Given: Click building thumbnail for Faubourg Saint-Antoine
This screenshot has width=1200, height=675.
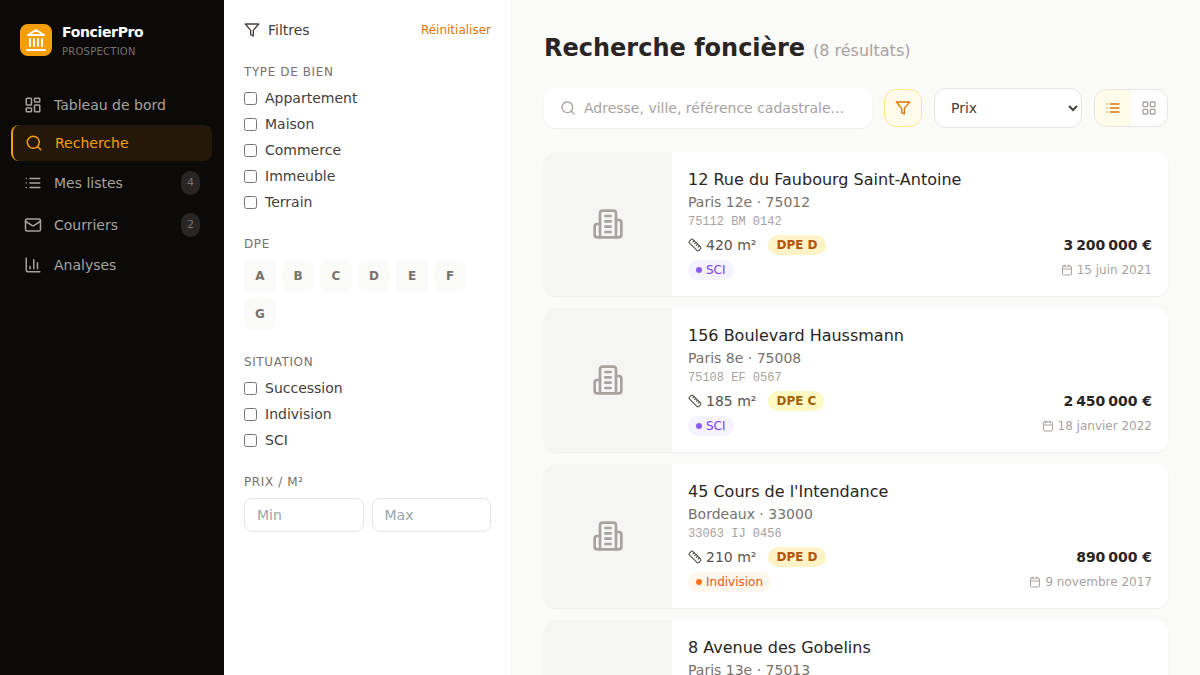Looking at the screenshot, I should coord(608,224).
